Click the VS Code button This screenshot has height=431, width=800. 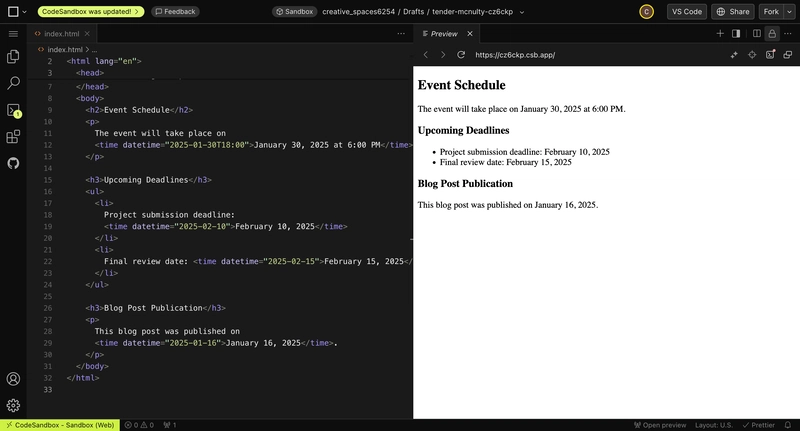coord(686,12)
